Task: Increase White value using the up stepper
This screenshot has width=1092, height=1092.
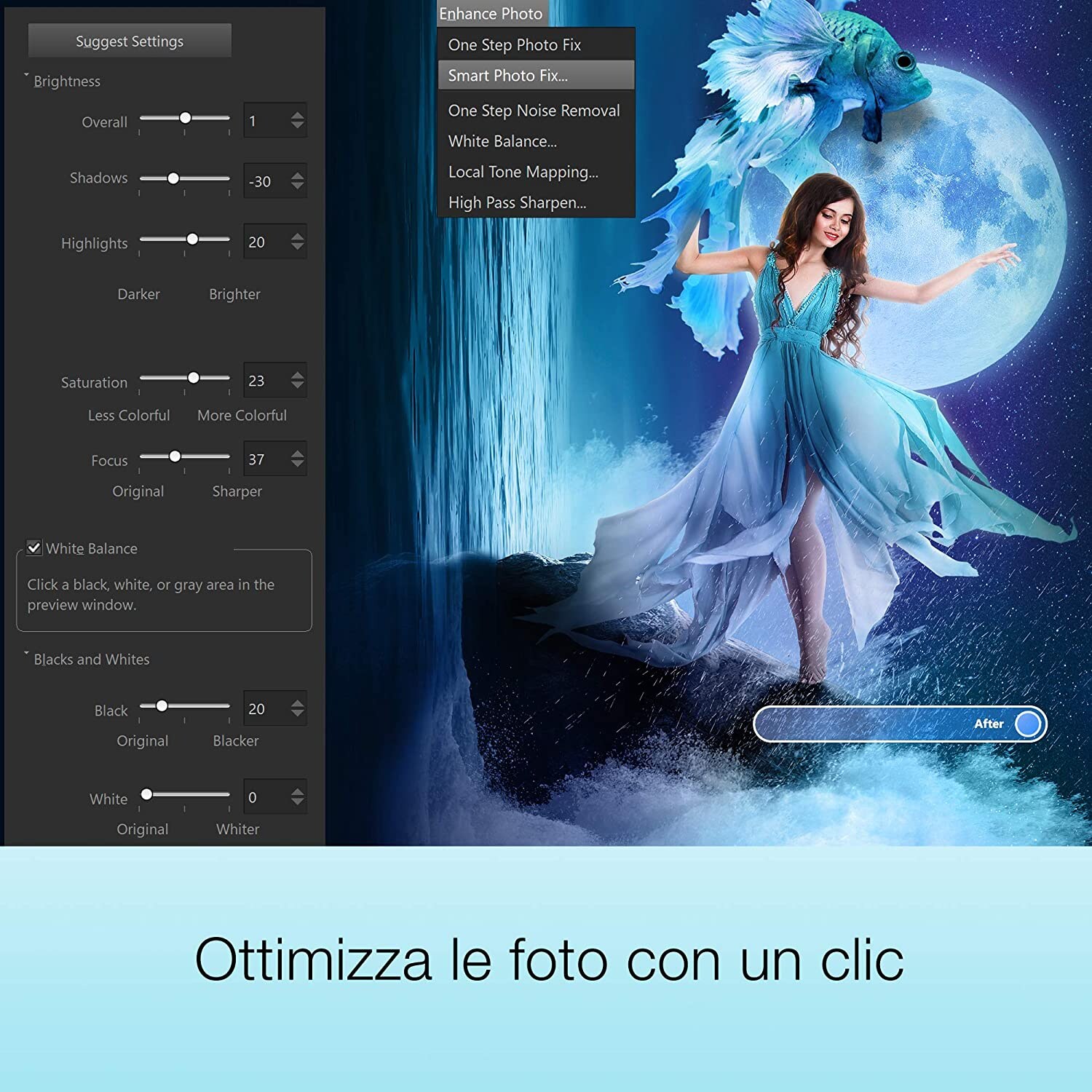Action: pyautogui.click(x=297, y=791)
